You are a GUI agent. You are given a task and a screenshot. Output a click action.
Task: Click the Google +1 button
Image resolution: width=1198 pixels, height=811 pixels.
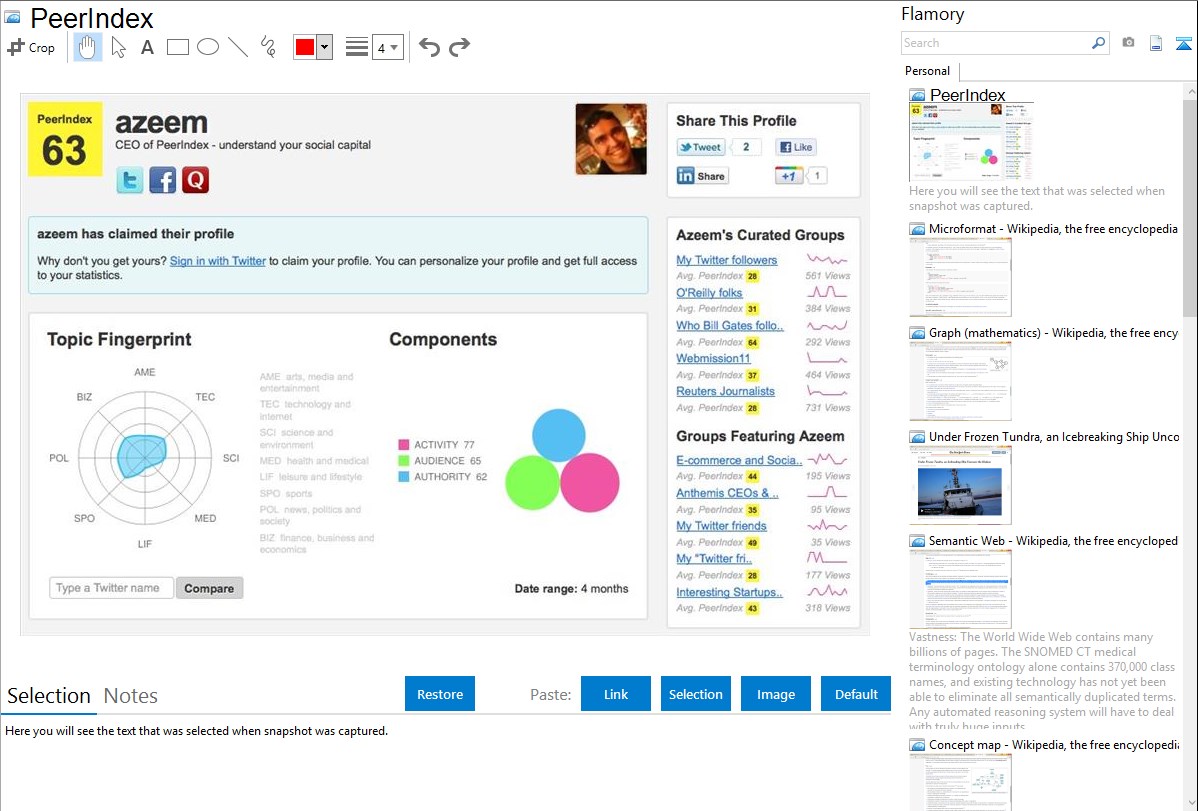click(x=788, y=176)
